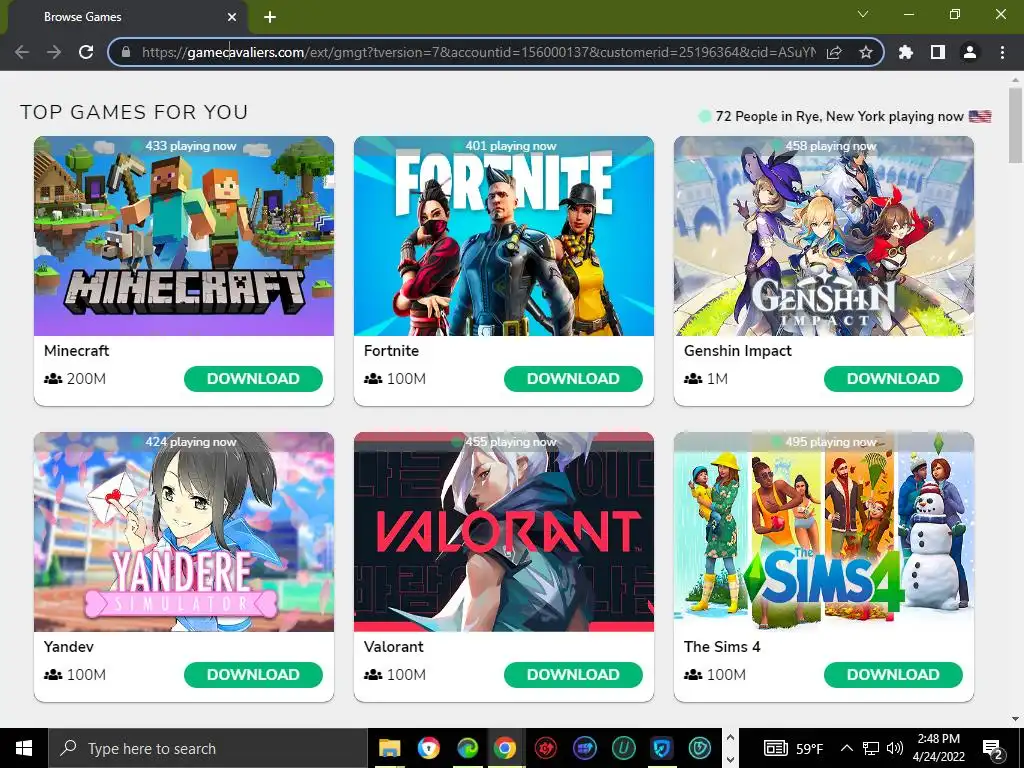Click the Fortnite title text
This screenshot has width=1024, height=768.
(x=391, y=351)
